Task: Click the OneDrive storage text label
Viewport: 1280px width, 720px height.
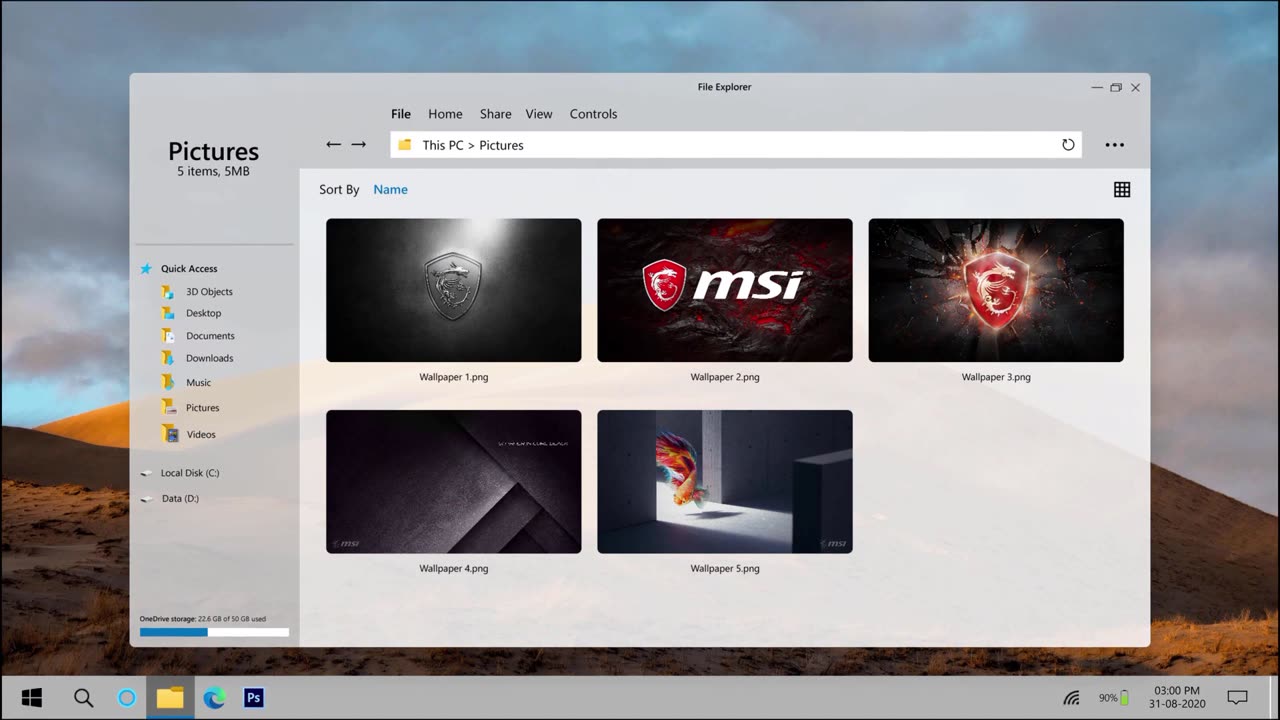Action: (203, 619)
